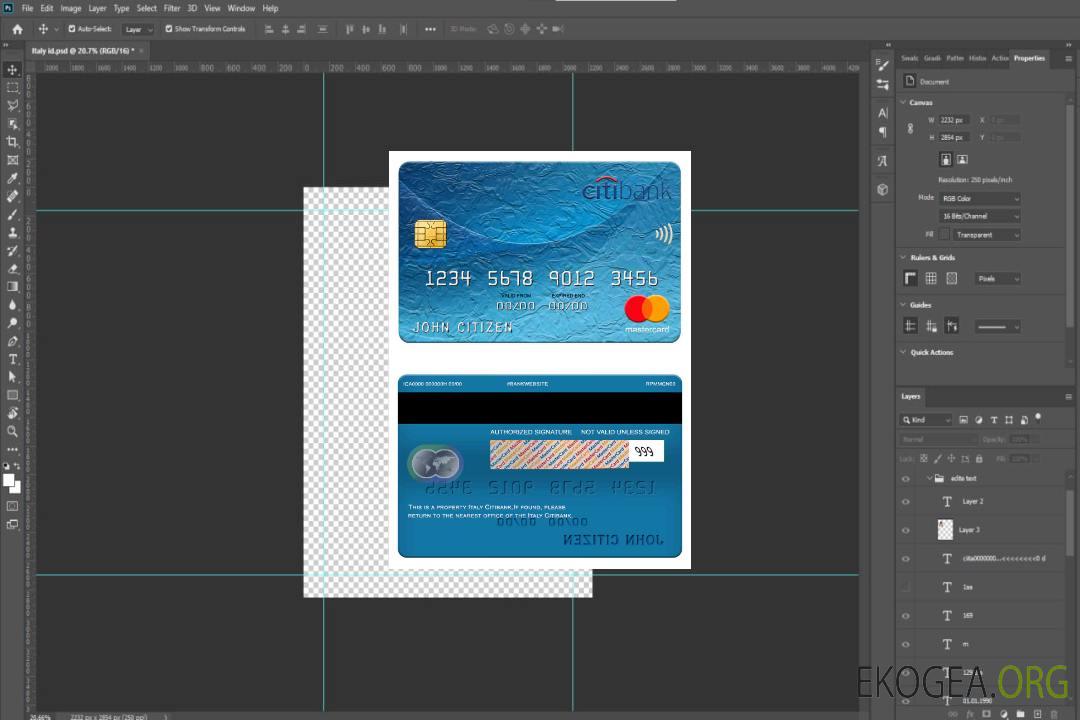Select the Pen tool
The width and height of the screenshot is (1080, 720).
coord(12,341)
